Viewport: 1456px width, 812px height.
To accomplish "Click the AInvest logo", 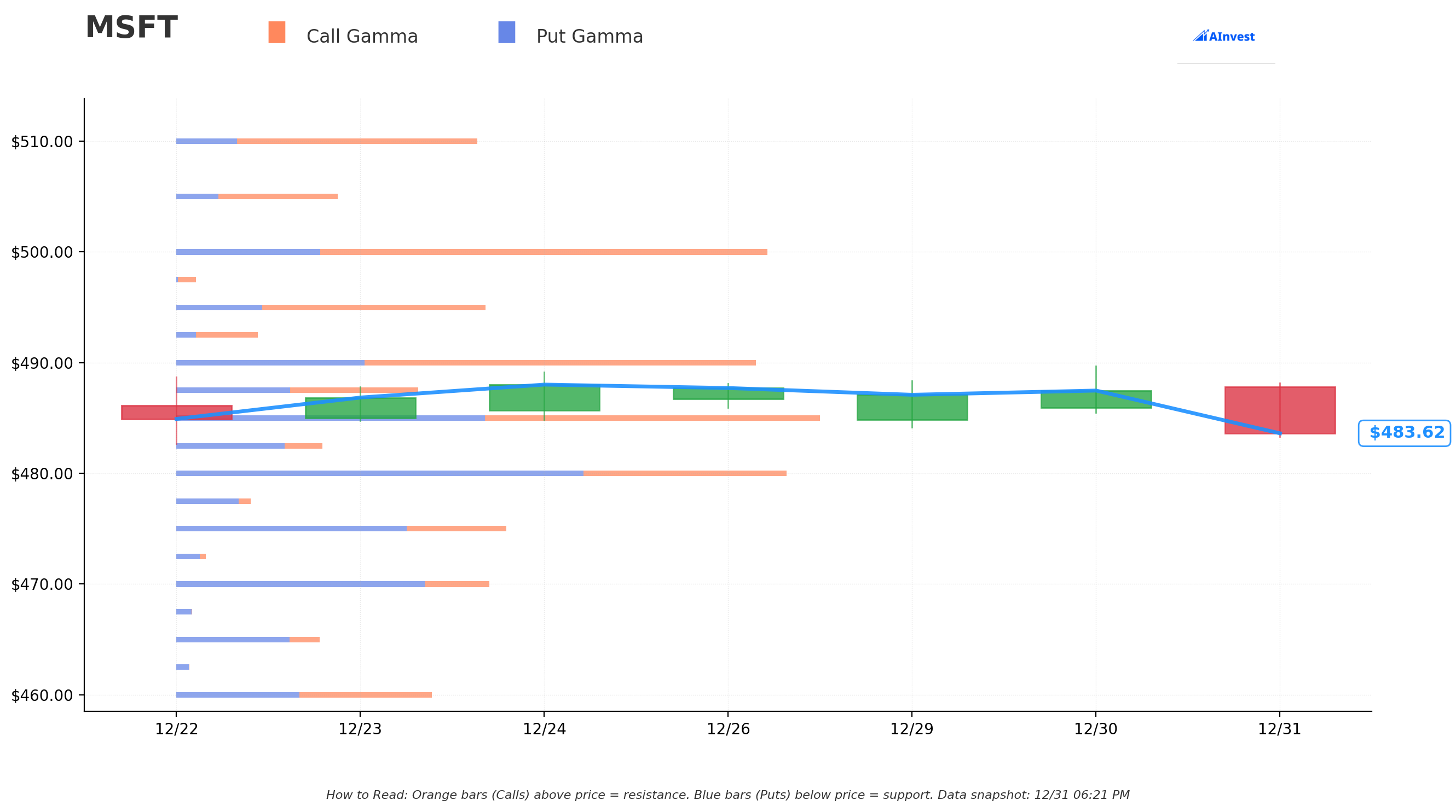I will (x=1223, y=36).
